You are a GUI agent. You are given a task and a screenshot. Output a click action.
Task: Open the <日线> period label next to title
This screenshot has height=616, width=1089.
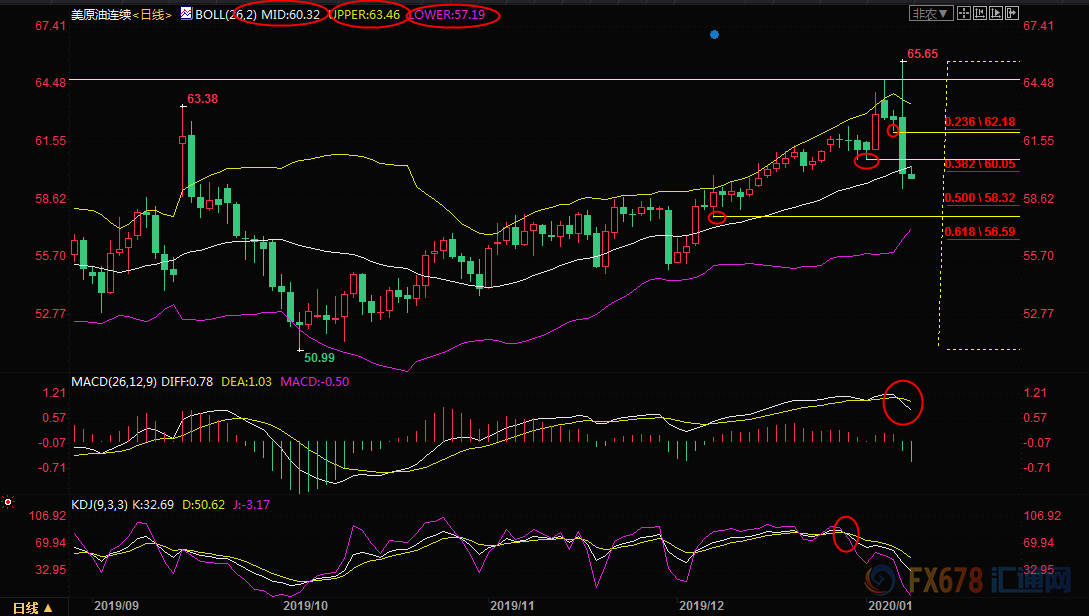(151, 15)
